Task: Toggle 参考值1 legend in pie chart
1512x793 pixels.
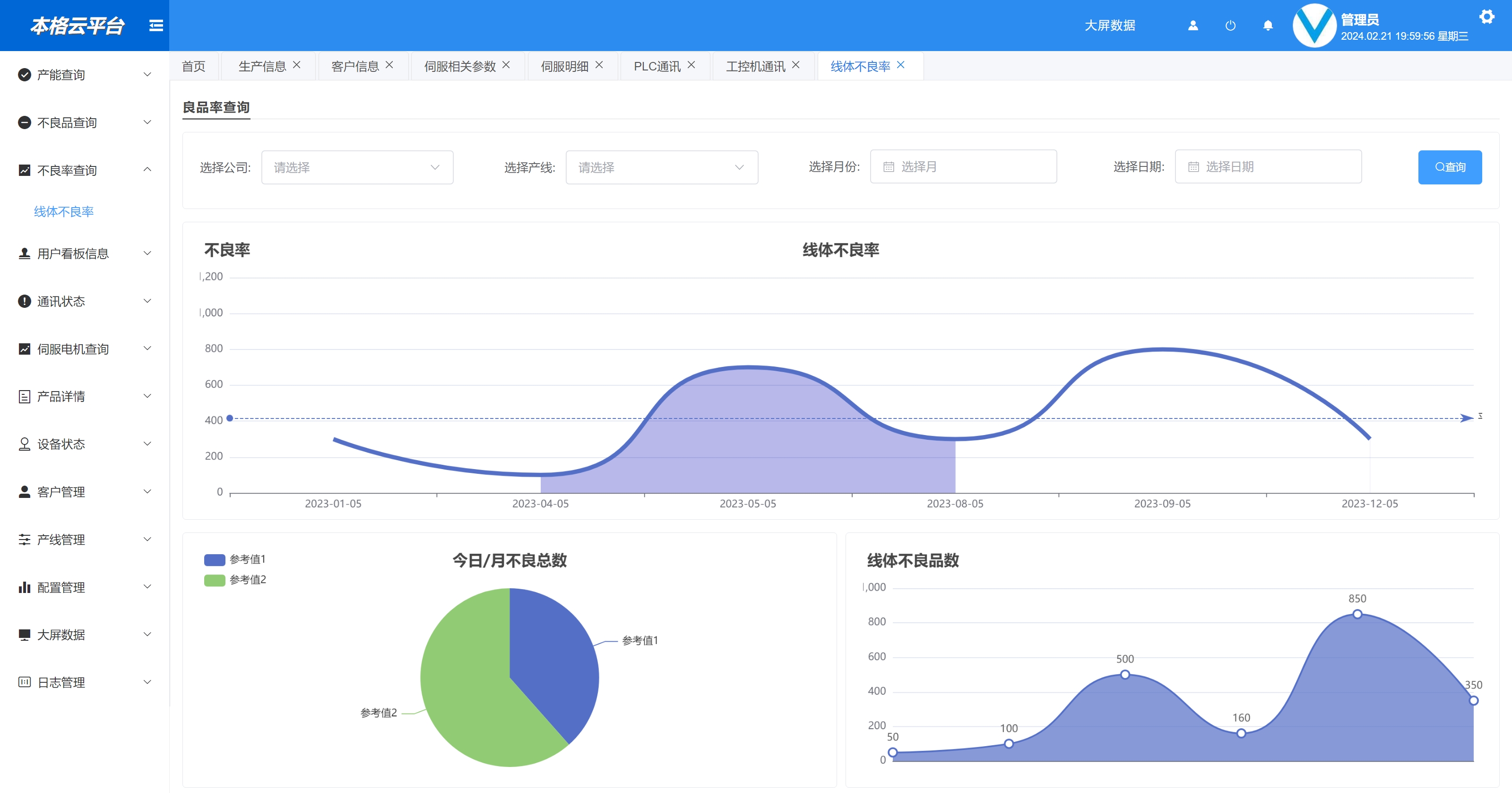Action: (x=235, y=559)
